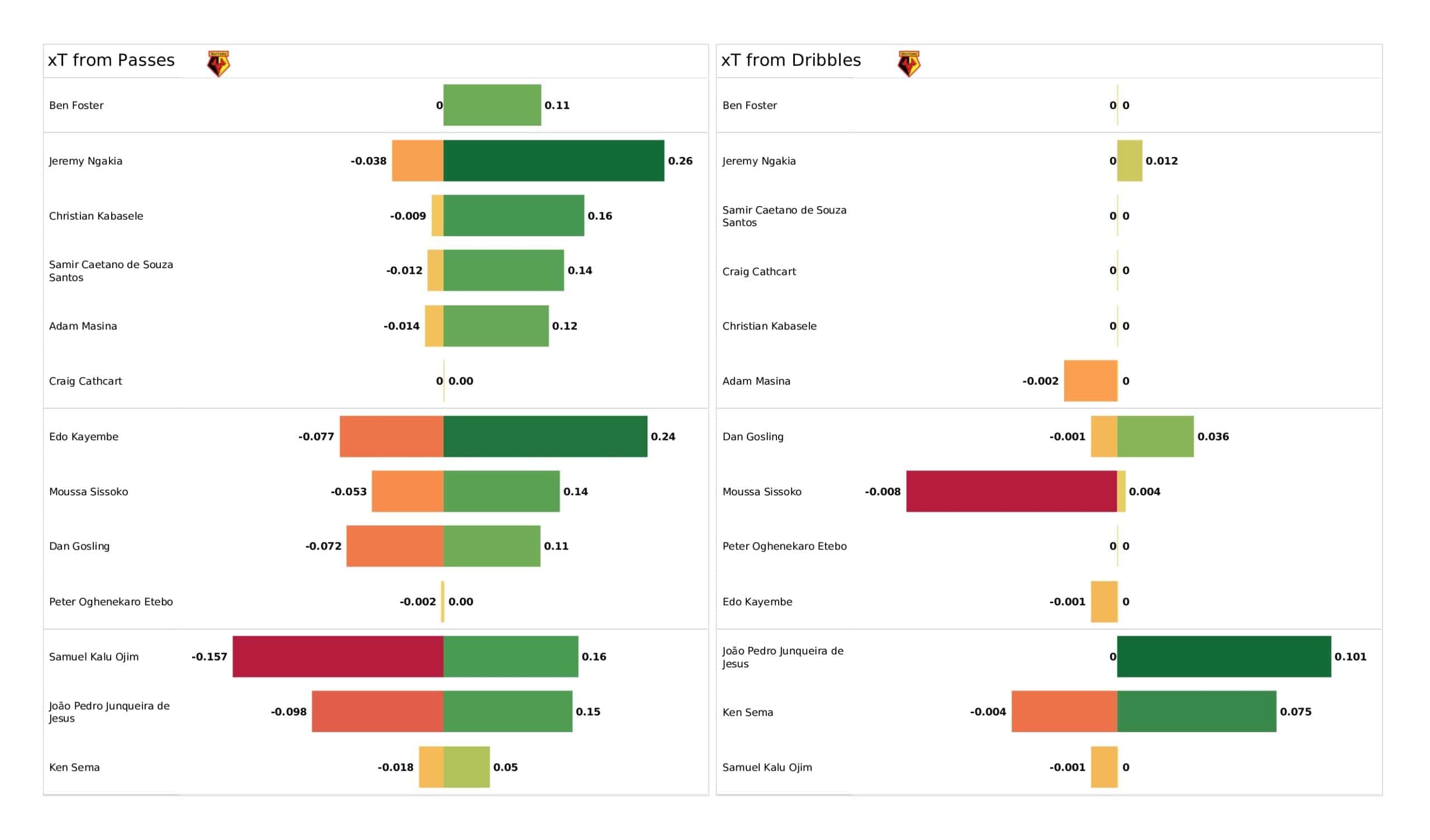Image resolution: width=1430 pixels, height=840 pixels.
Task: Click Ken Sema's green 0.075 dribbles bar
Action: [1197, 712]
